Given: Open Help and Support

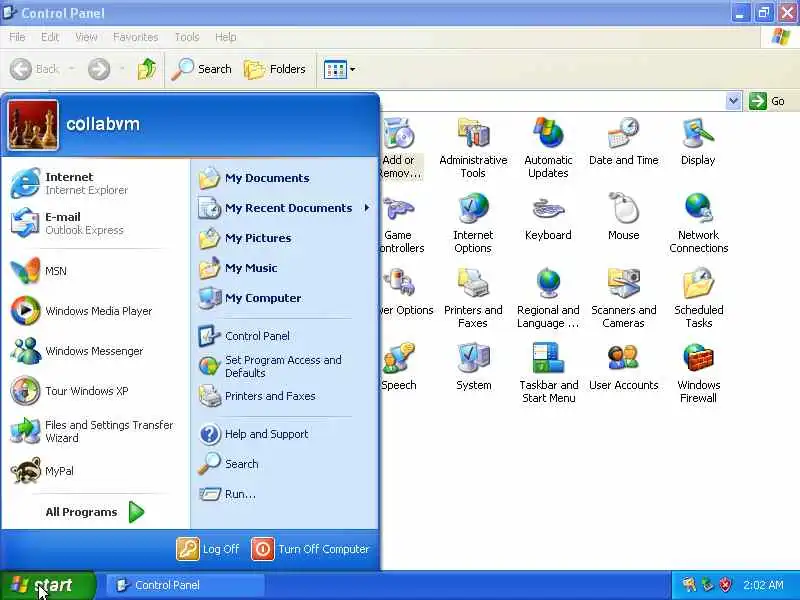Looking at the screenshot, I should click(284, 434).
